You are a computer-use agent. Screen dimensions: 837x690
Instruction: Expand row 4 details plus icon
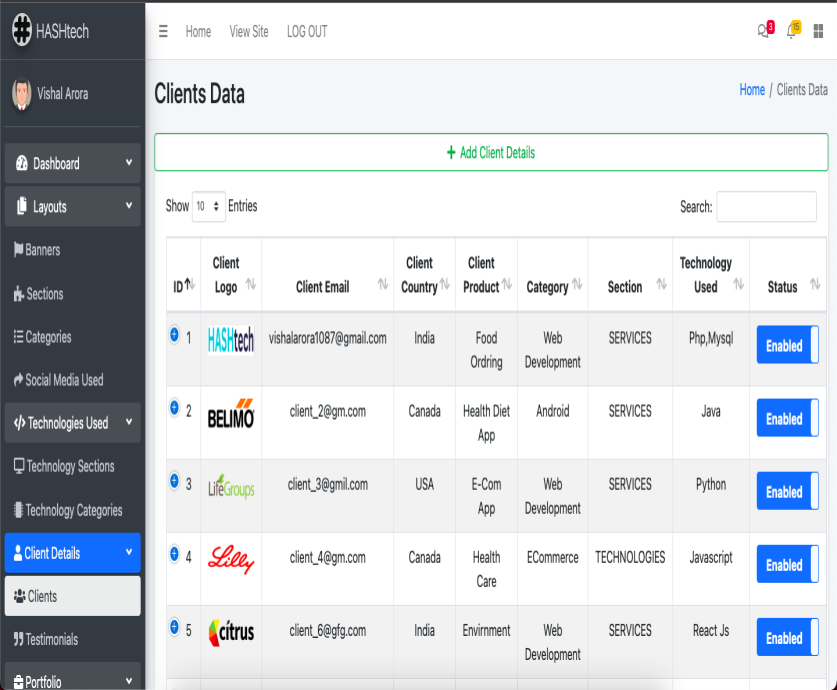coord(174,554)
